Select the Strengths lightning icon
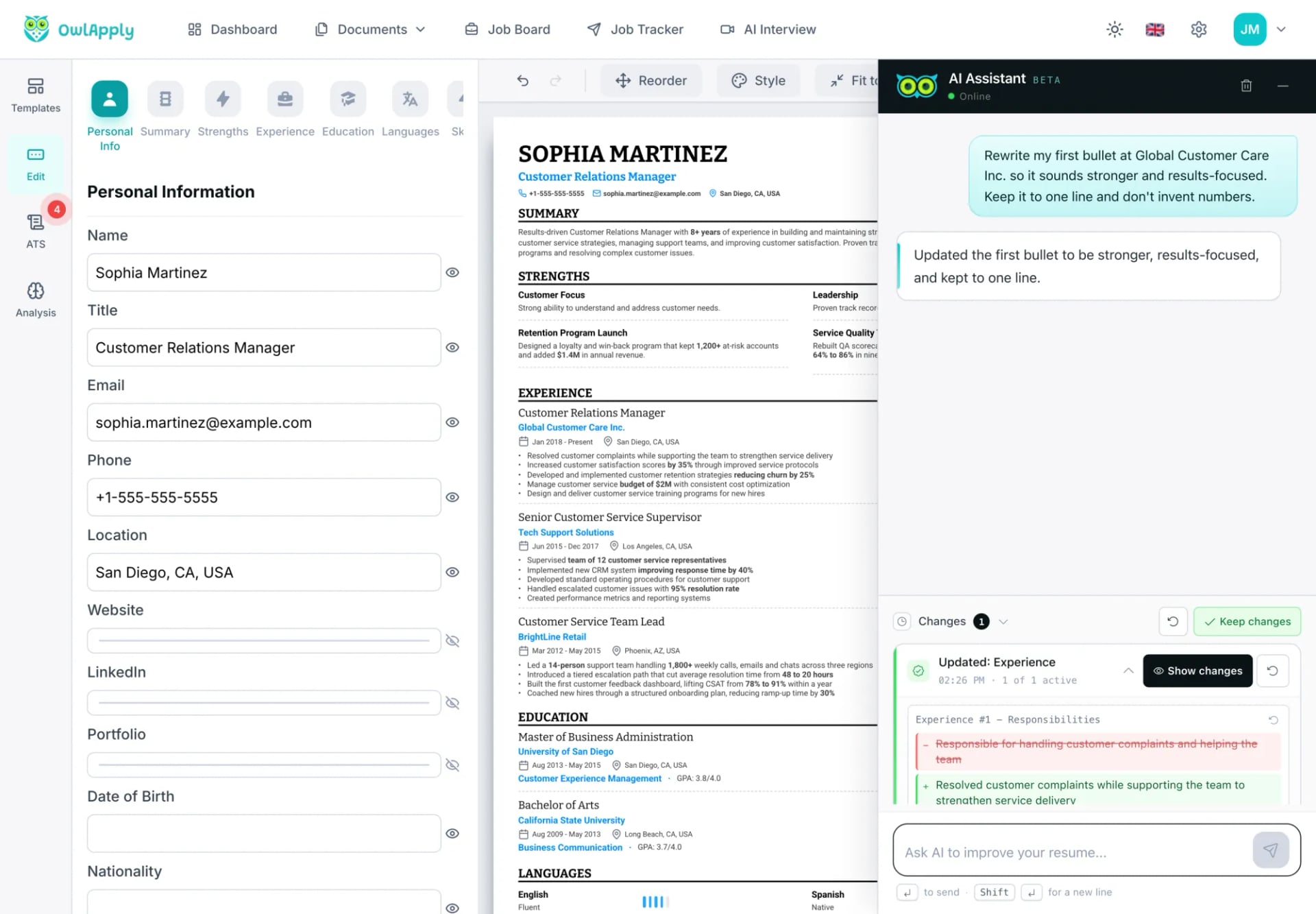Screen dimensions: 1316x914 (x=223, y=99)
